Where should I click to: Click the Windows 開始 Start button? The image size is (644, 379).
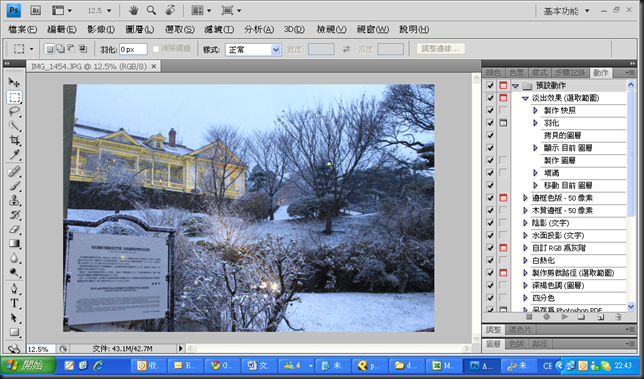(x=28, y=365)
